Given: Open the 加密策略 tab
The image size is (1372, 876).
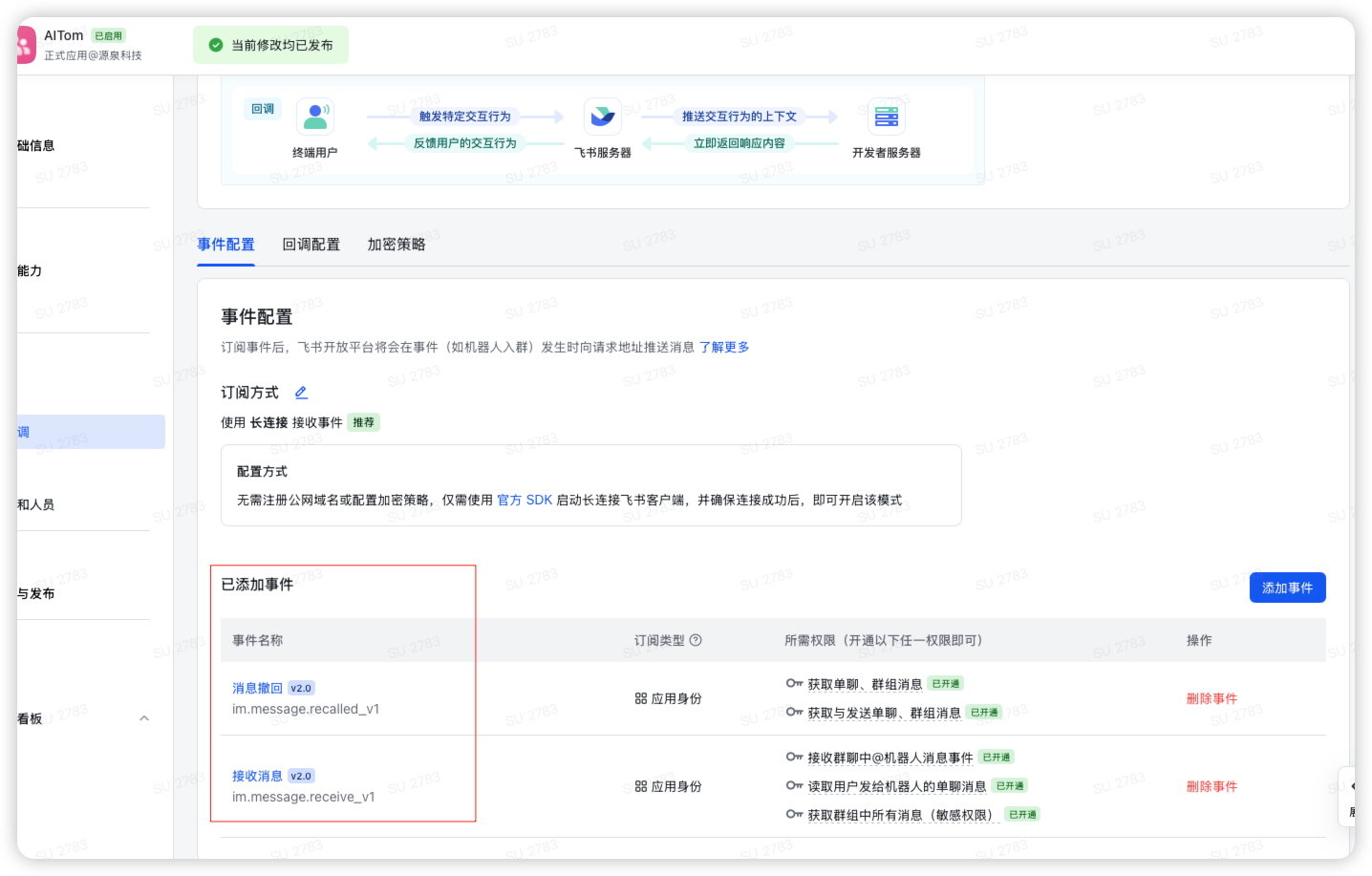Looking at the screenshot, I should (397, 245).
